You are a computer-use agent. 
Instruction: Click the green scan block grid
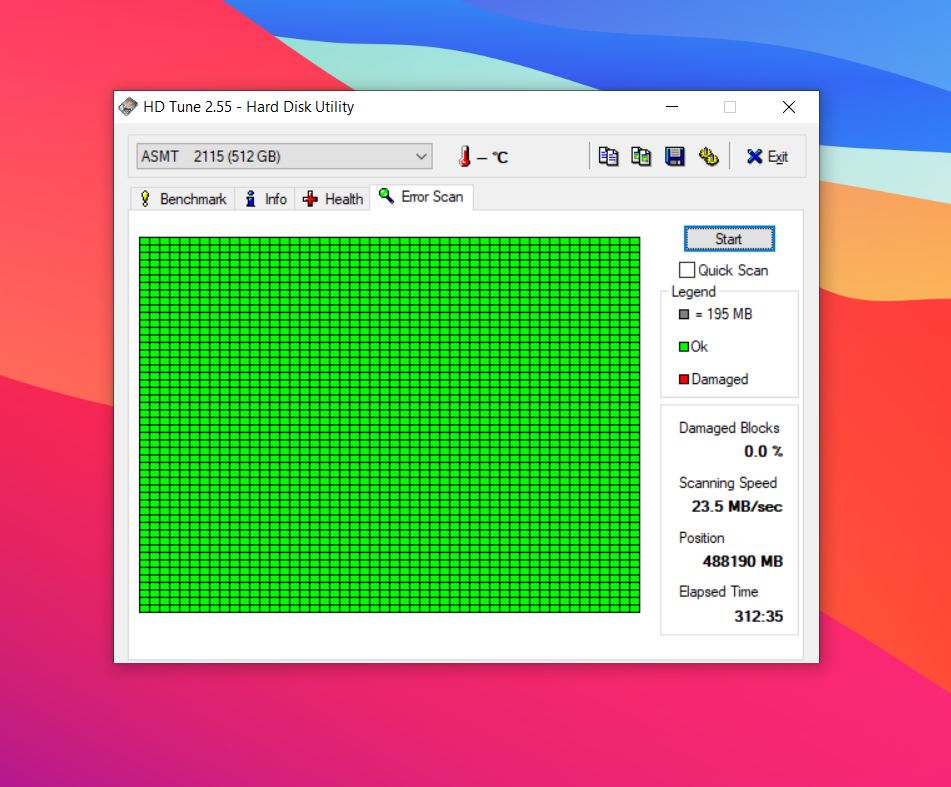(x=389, y=424)
